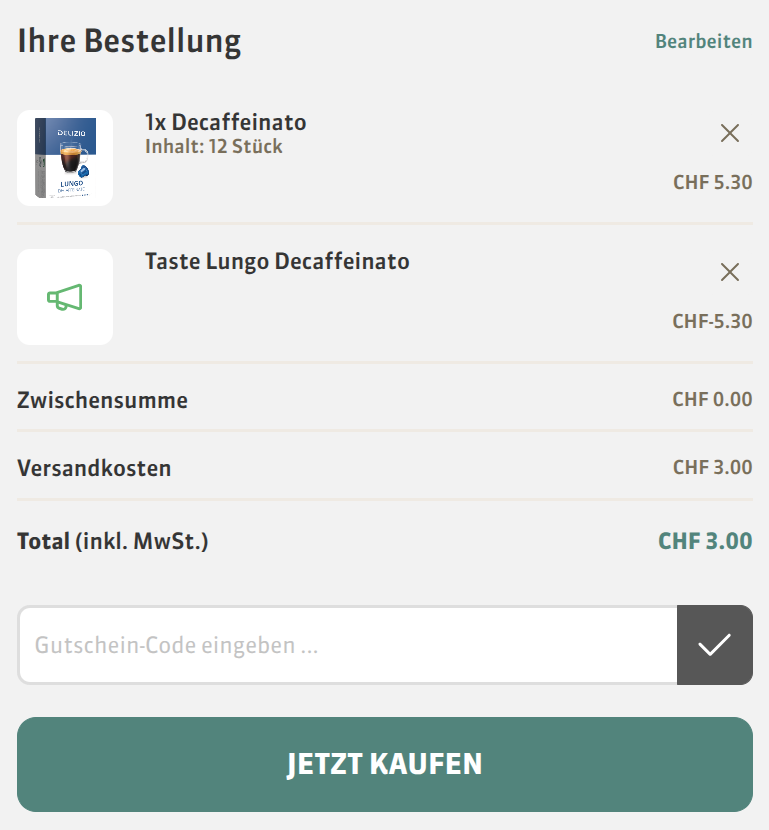Click the CHF-5.30 discount amount
The width and height of the screenshot is (769, 830).
click(712, 321)
